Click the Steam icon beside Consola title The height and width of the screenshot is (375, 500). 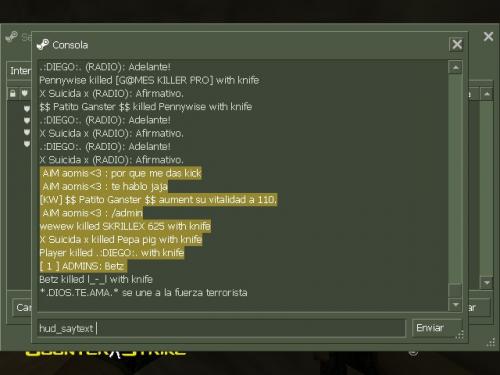click(x=43, y=44)
